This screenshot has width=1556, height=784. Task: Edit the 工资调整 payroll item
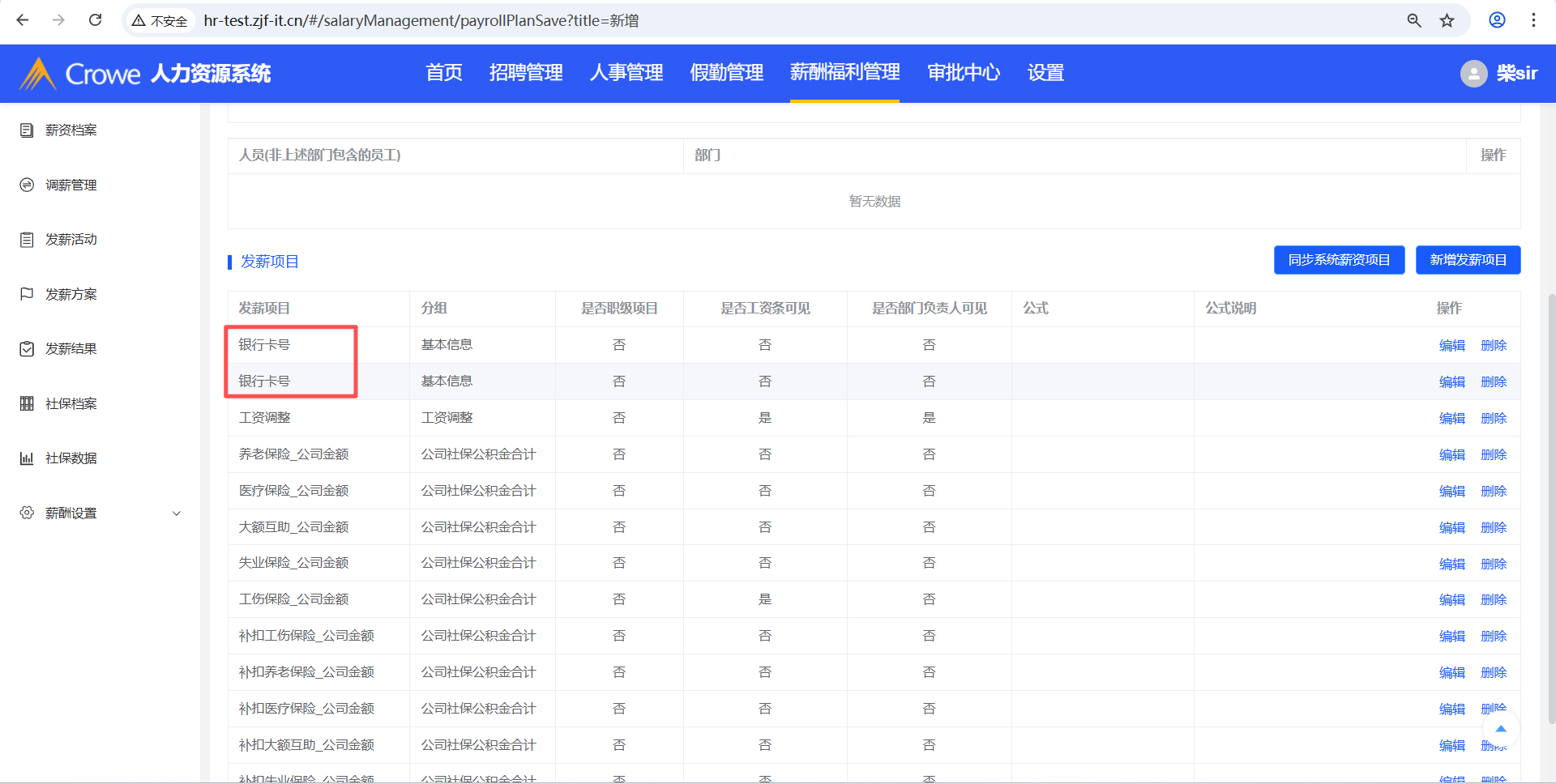(1451, 418)
